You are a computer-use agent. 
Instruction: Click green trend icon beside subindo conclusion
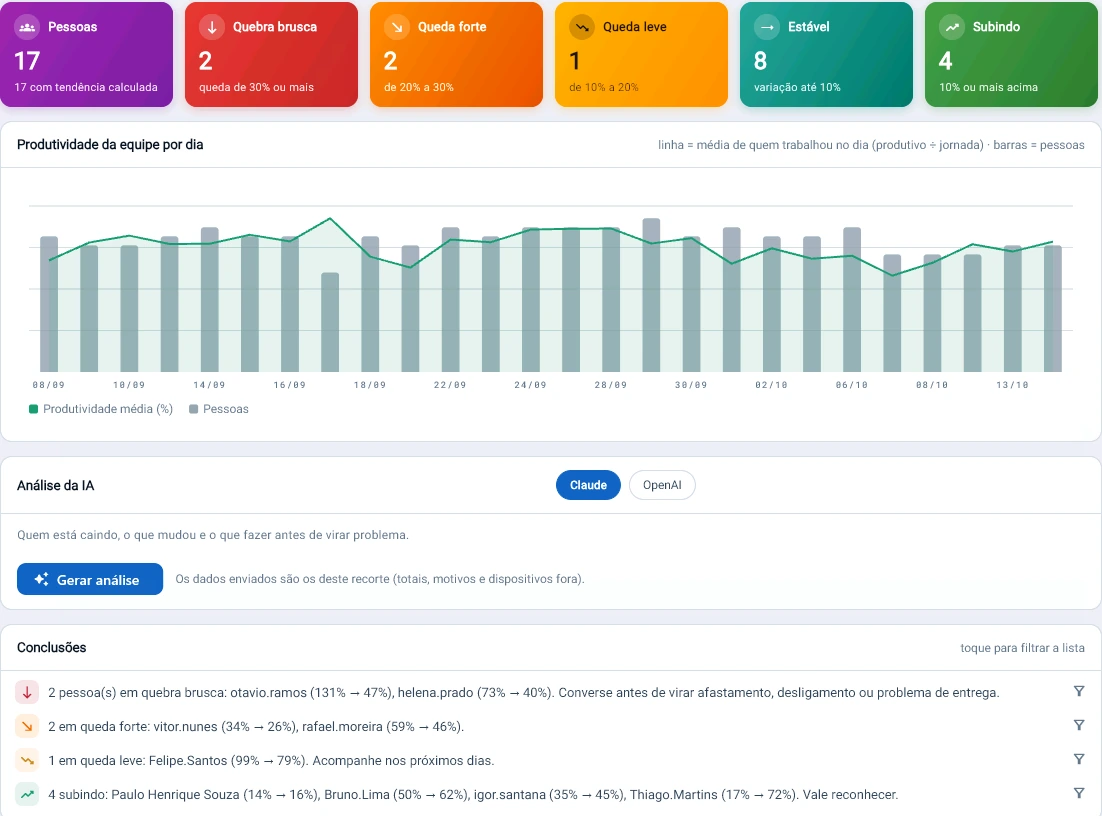click(27, 794)
